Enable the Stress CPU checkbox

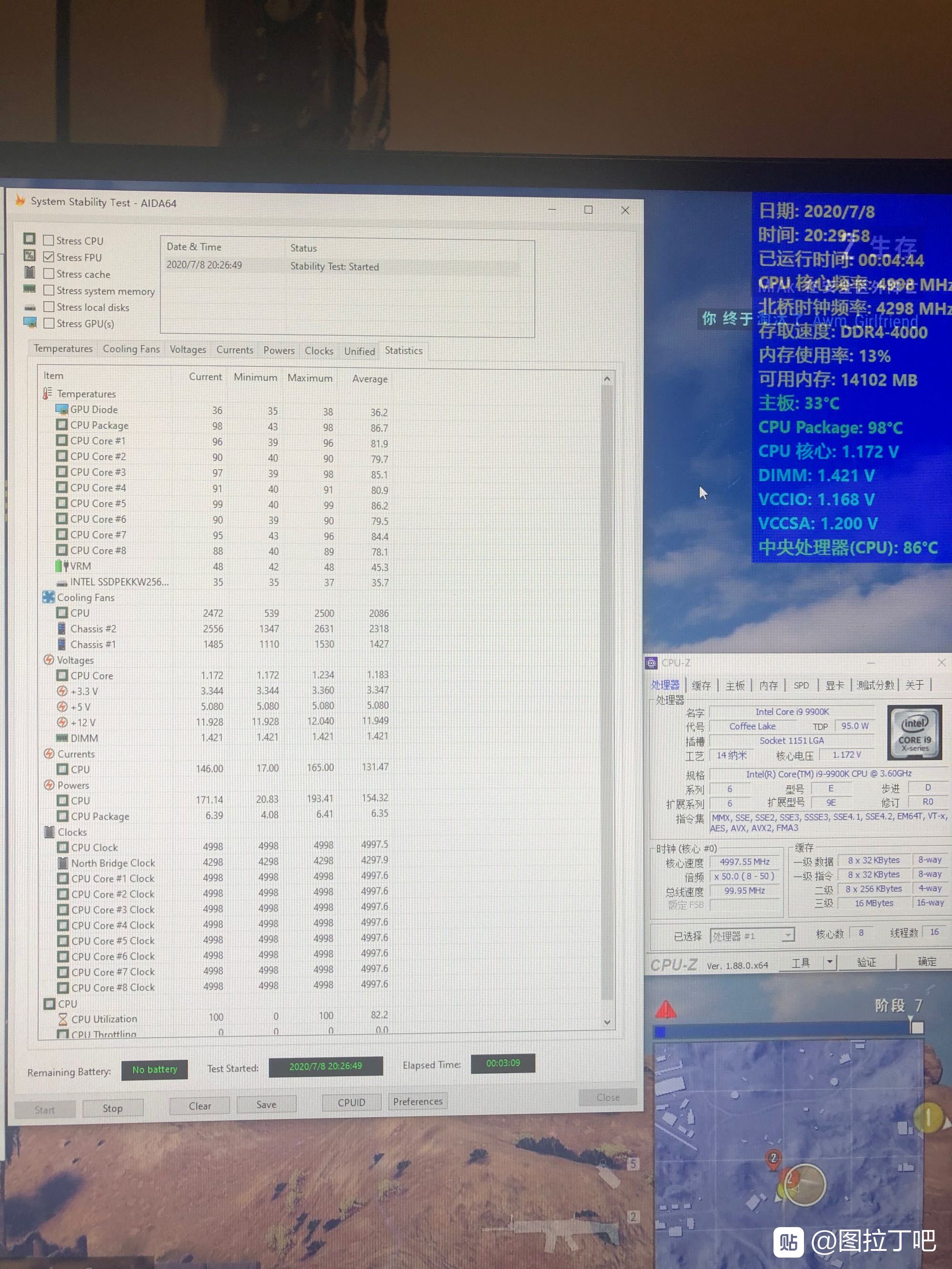click(49, 240)
